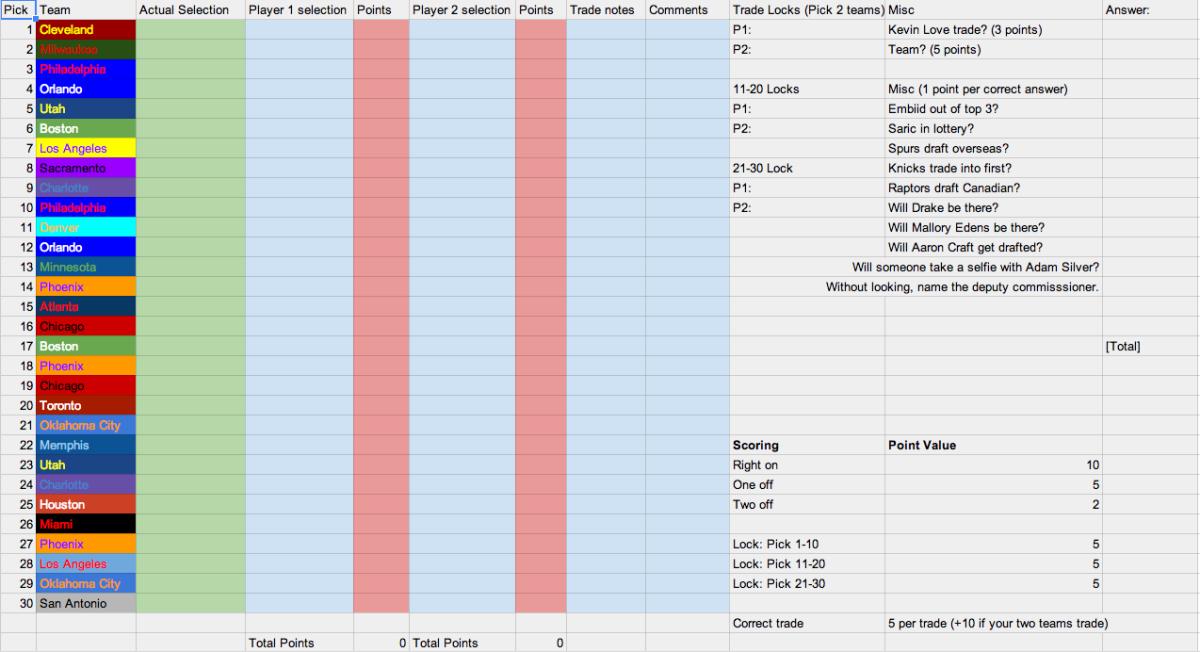Viewport: 1200px width, 652px height.
Task: Click the Cleveland team cell
Action: 85,30
